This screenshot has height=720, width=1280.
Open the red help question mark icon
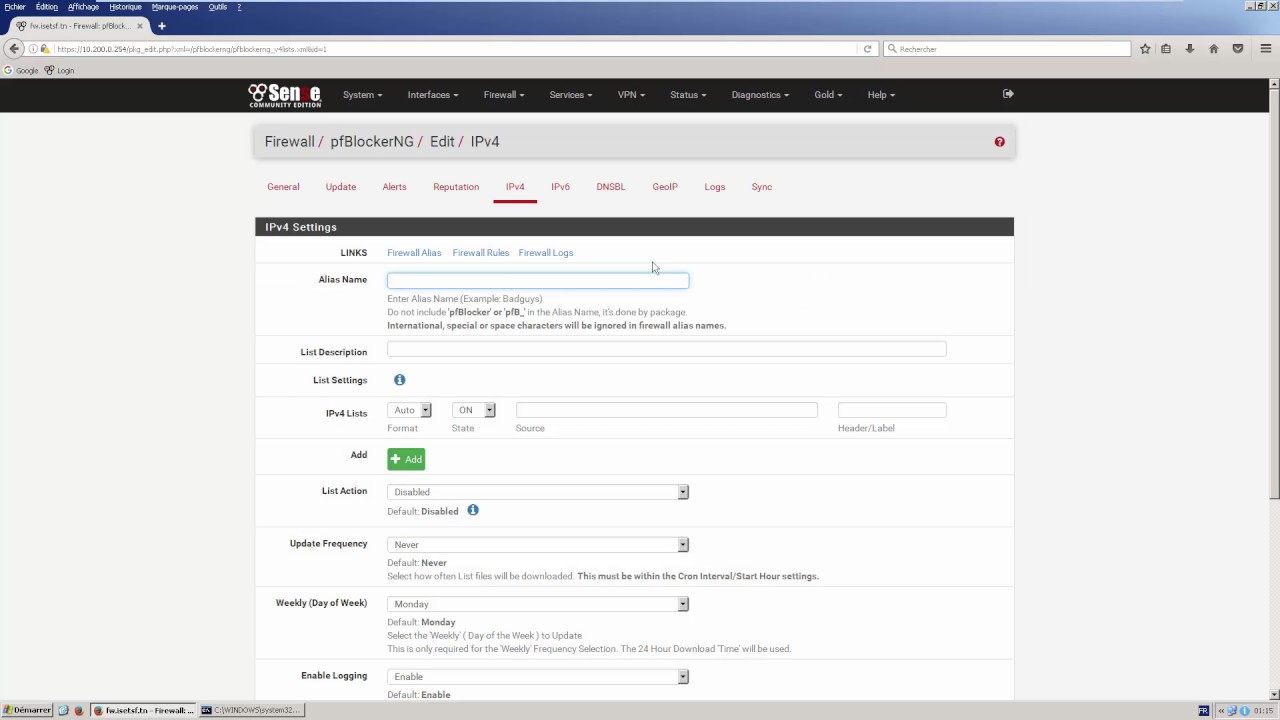coord(999,142)
